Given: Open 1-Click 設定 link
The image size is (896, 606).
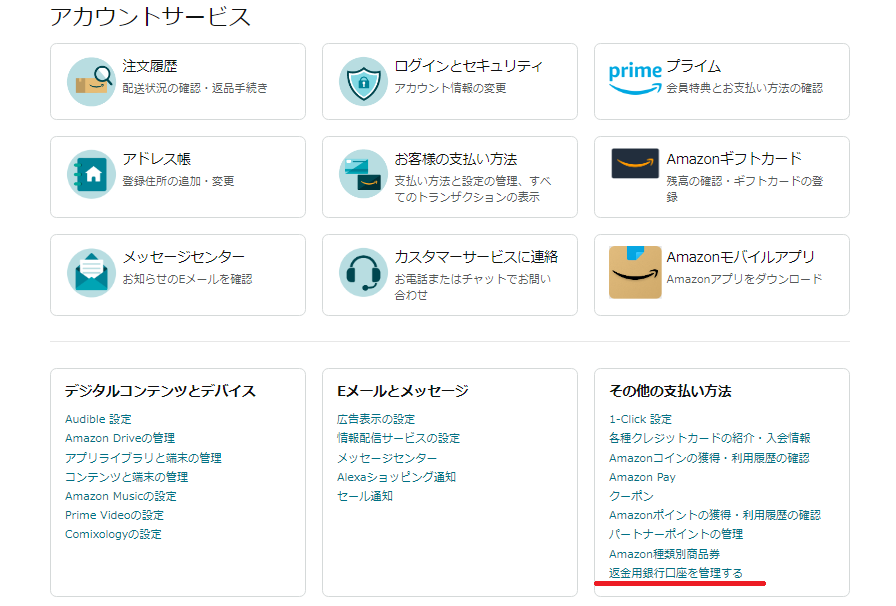Looking at the screenshot, I should 641,419.
